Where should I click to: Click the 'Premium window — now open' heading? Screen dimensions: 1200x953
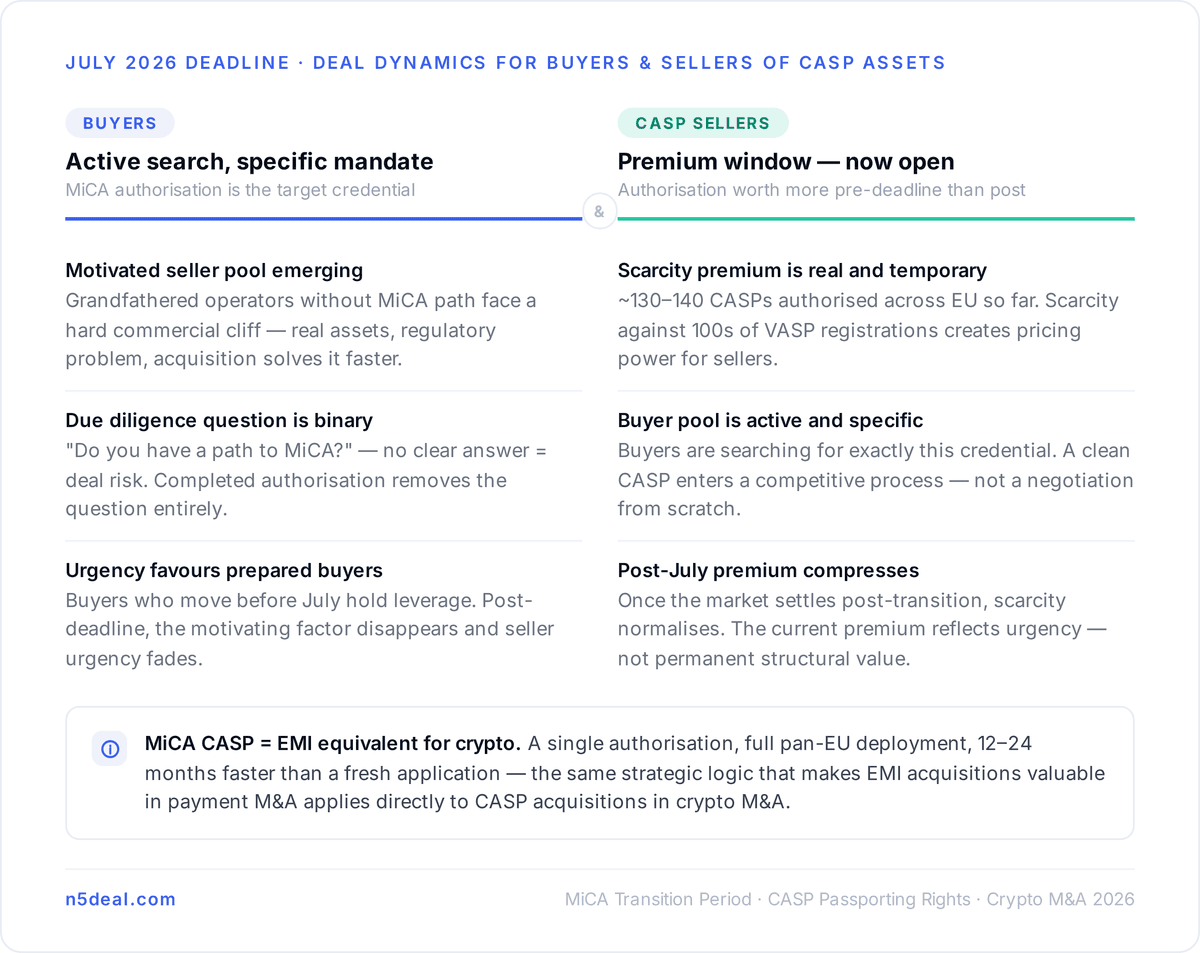pyautogui.click(x=786, y=162)
